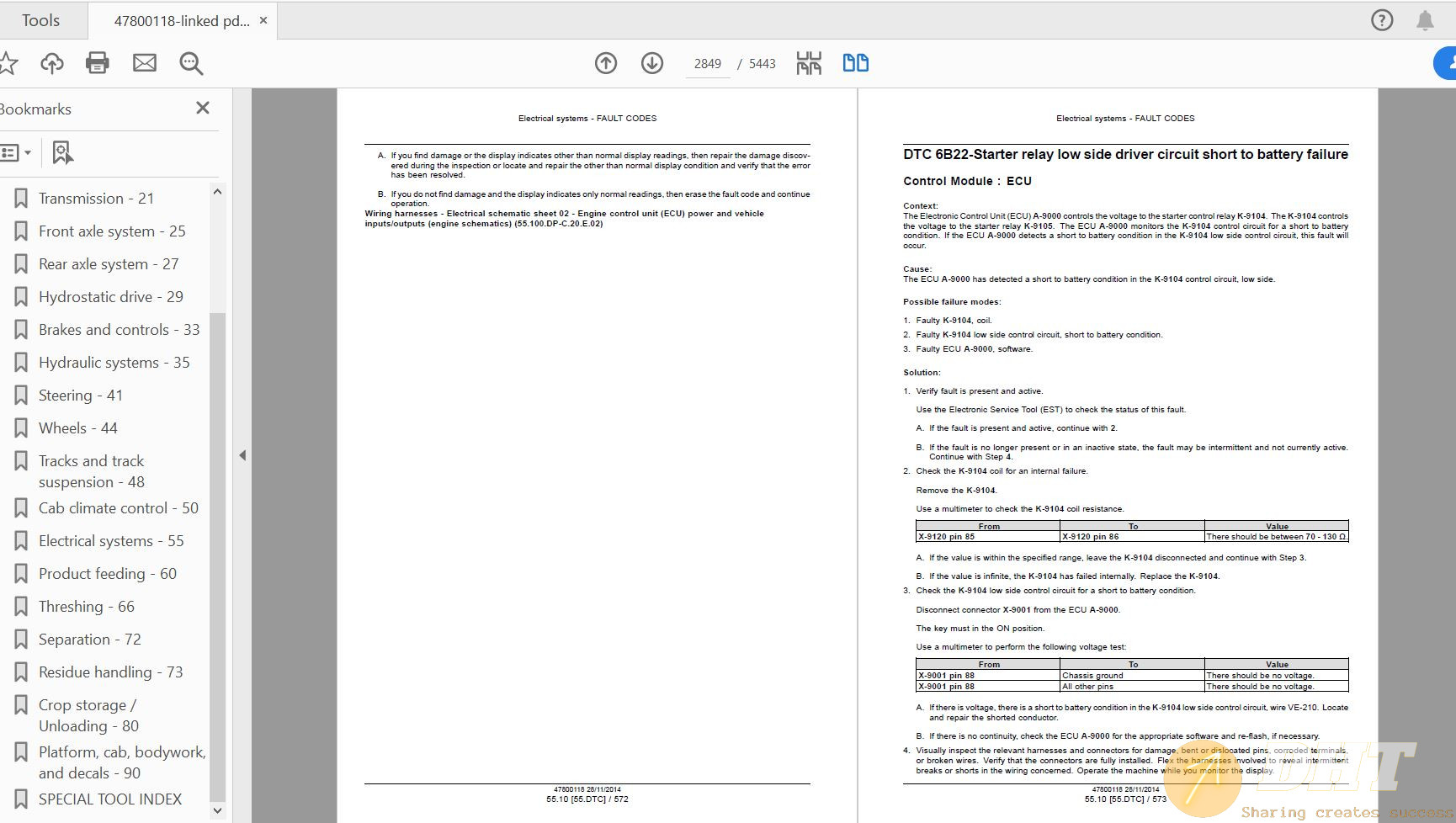The image size is (1456, 823).
Task: Select Product feeding - 60 bookmark
Action: 108,574
